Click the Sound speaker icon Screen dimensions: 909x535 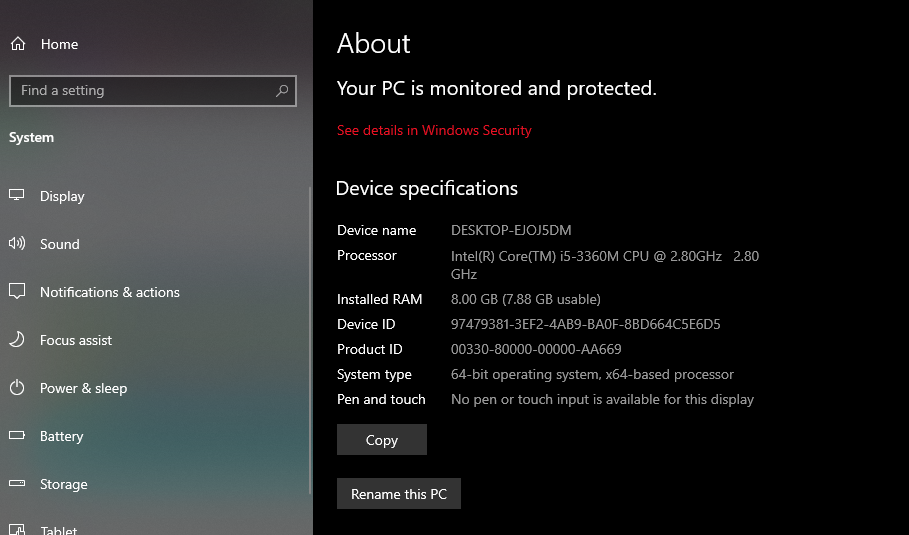pyautogui.click(x=17, y=243)
